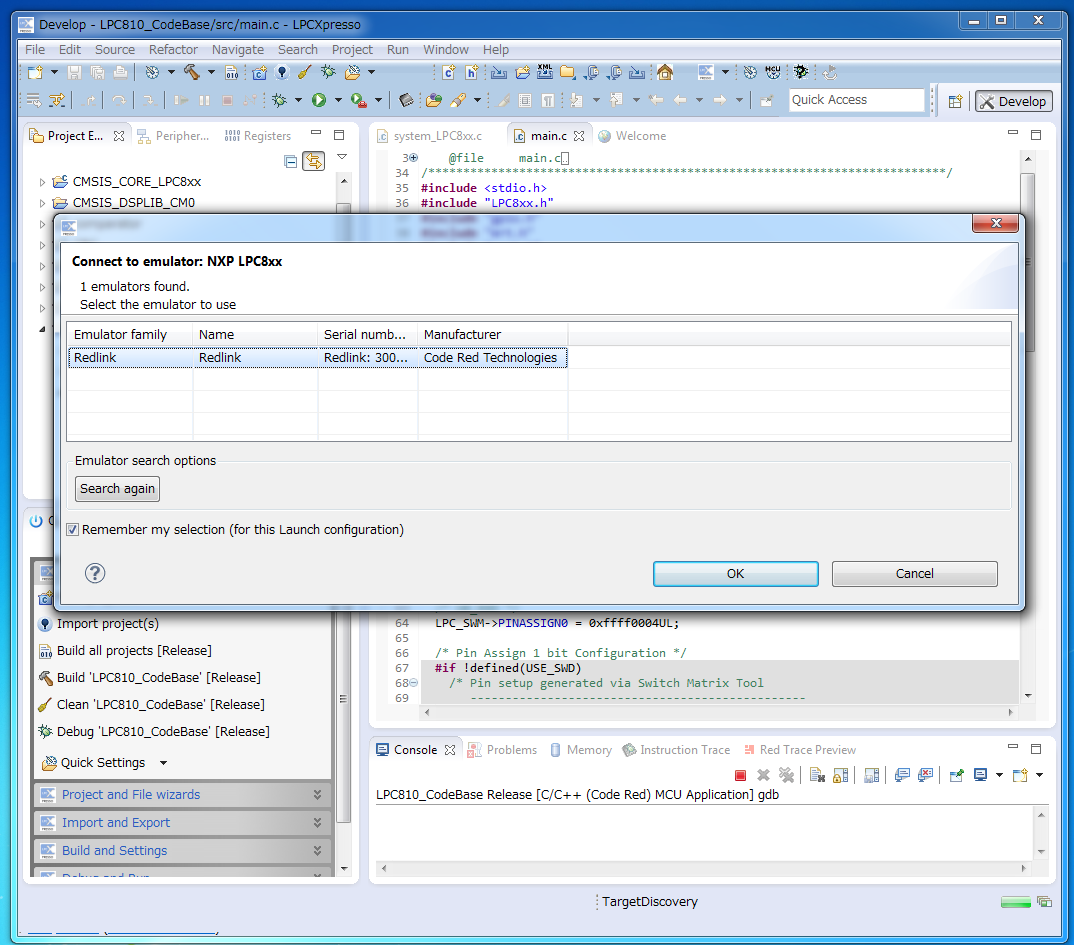The height and width of the screenshot is (945, 1074).
Task: Click the help question mark icon in dialog
Action: (95, 573)
